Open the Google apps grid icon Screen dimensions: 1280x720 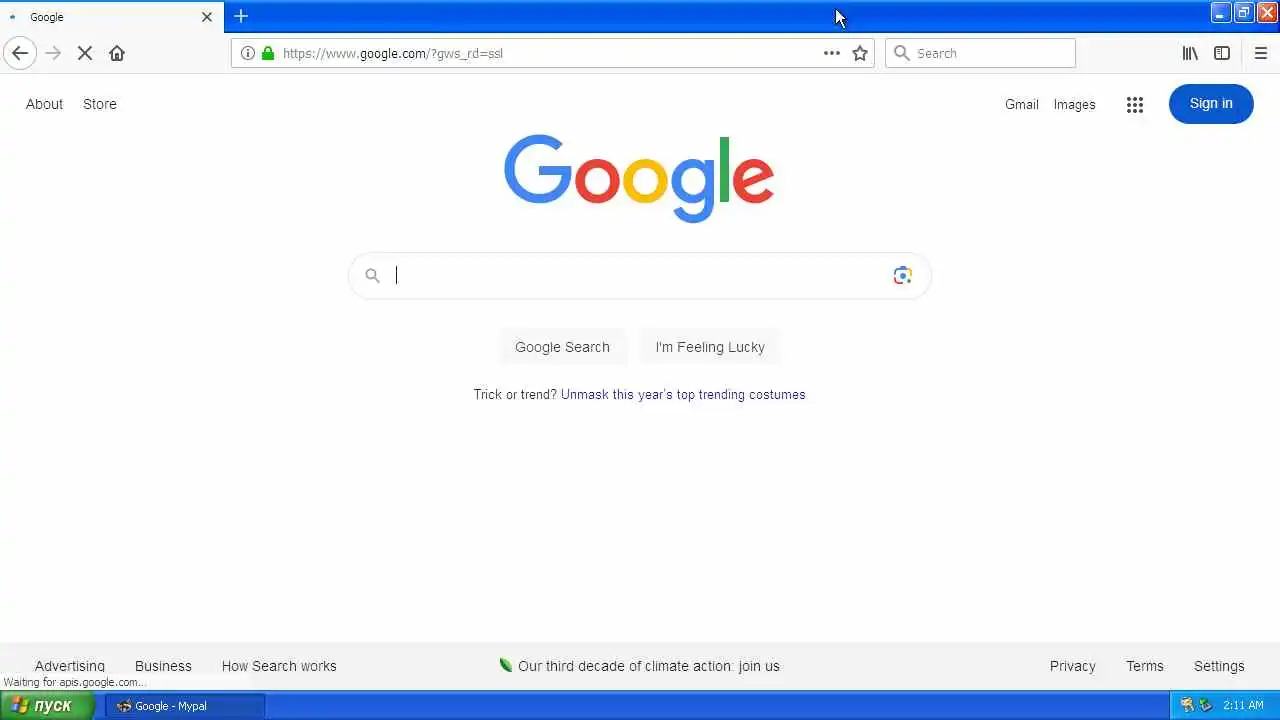(1135, 104)
